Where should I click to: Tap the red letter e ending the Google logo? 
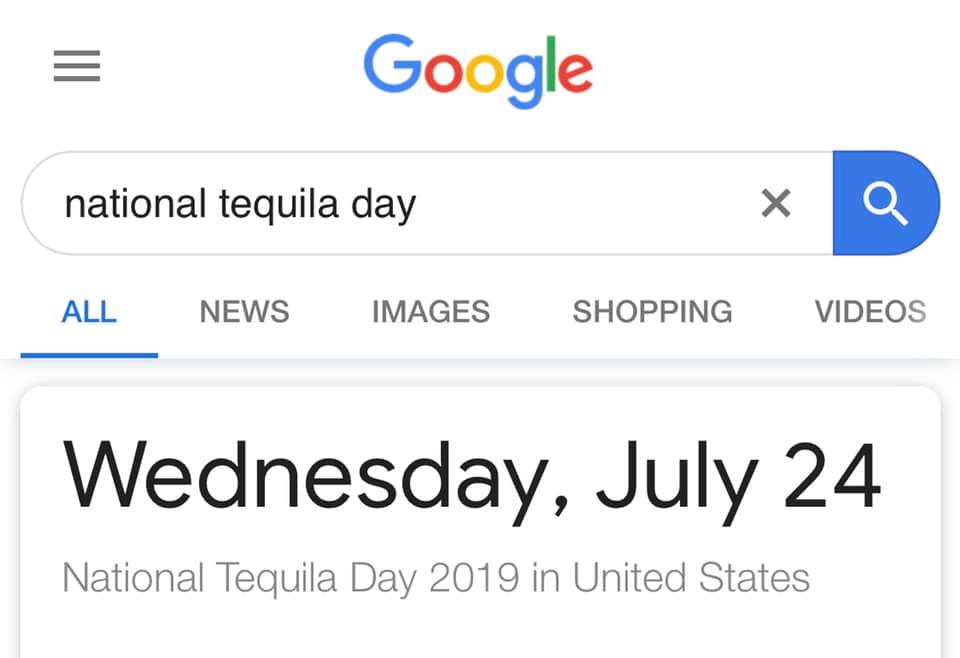coord(576,73)
